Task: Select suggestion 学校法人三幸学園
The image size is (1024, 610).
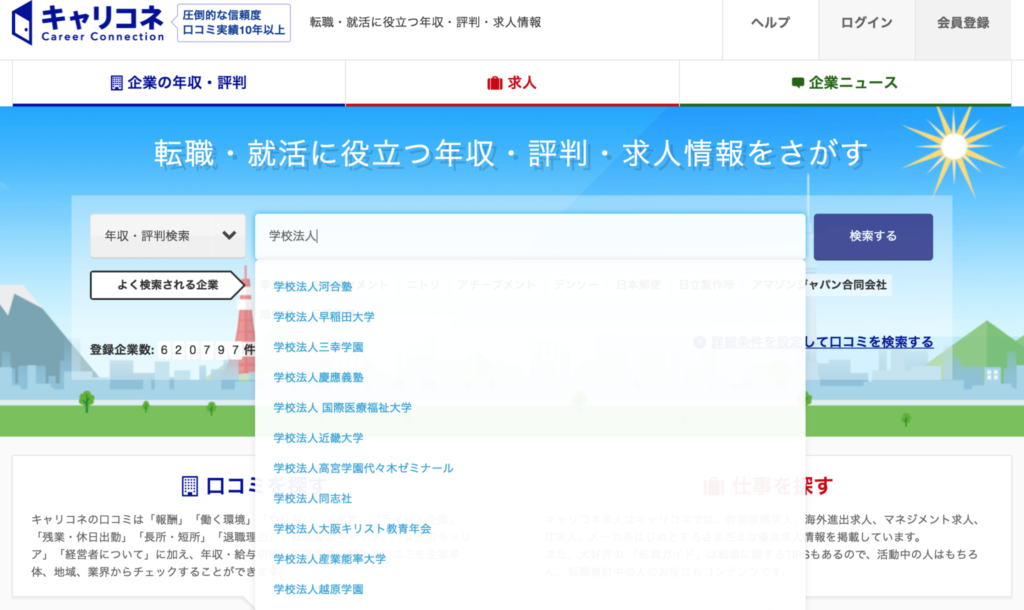Action: click(x=318, y=347)
